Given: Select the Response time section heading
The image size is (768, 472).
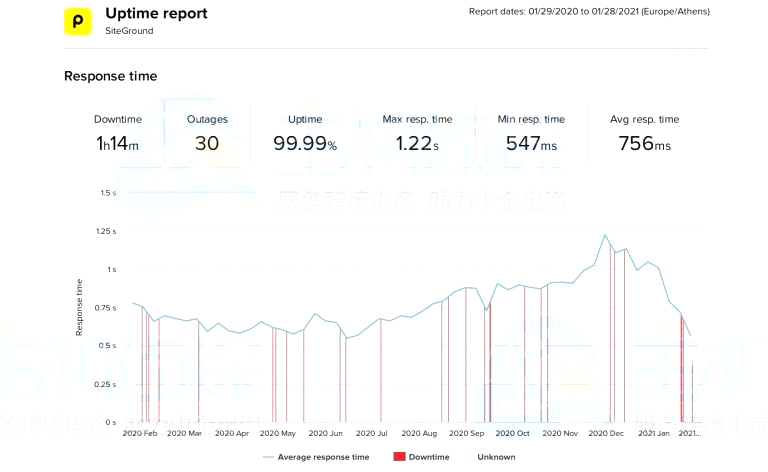Looking at the screenshot, I should (110, 76).
